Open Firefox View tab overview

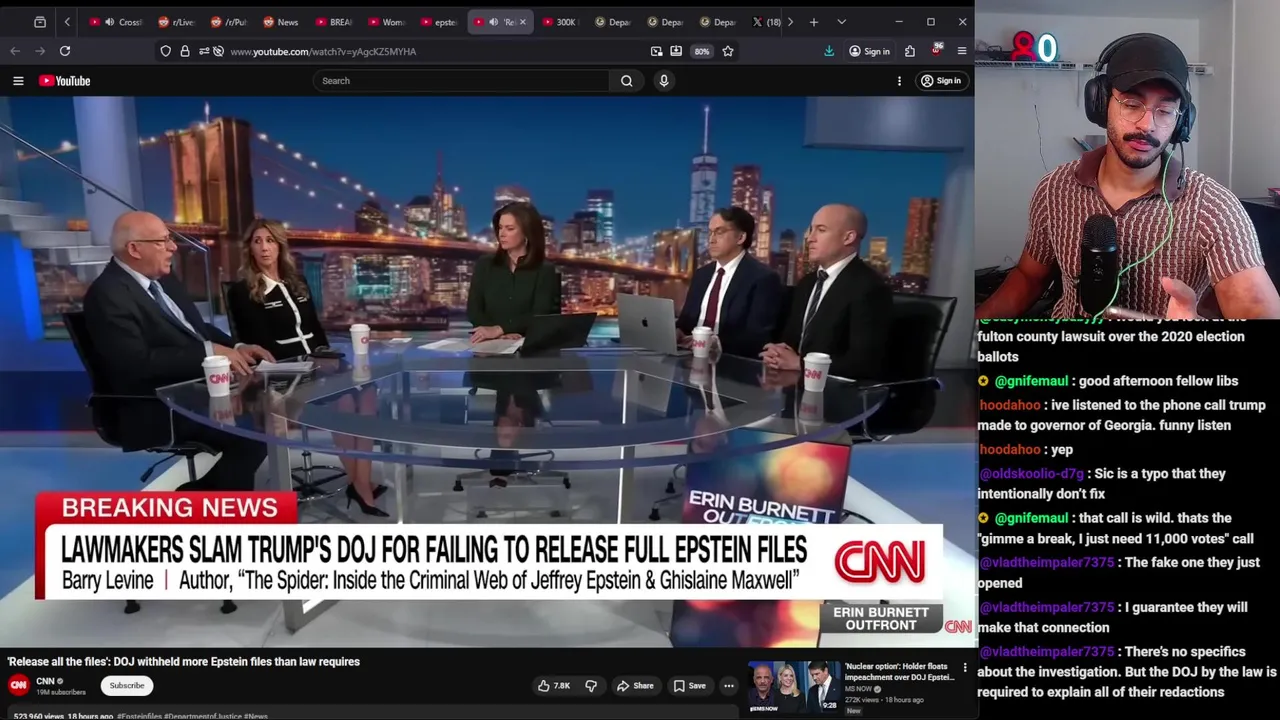coord(40,22)
